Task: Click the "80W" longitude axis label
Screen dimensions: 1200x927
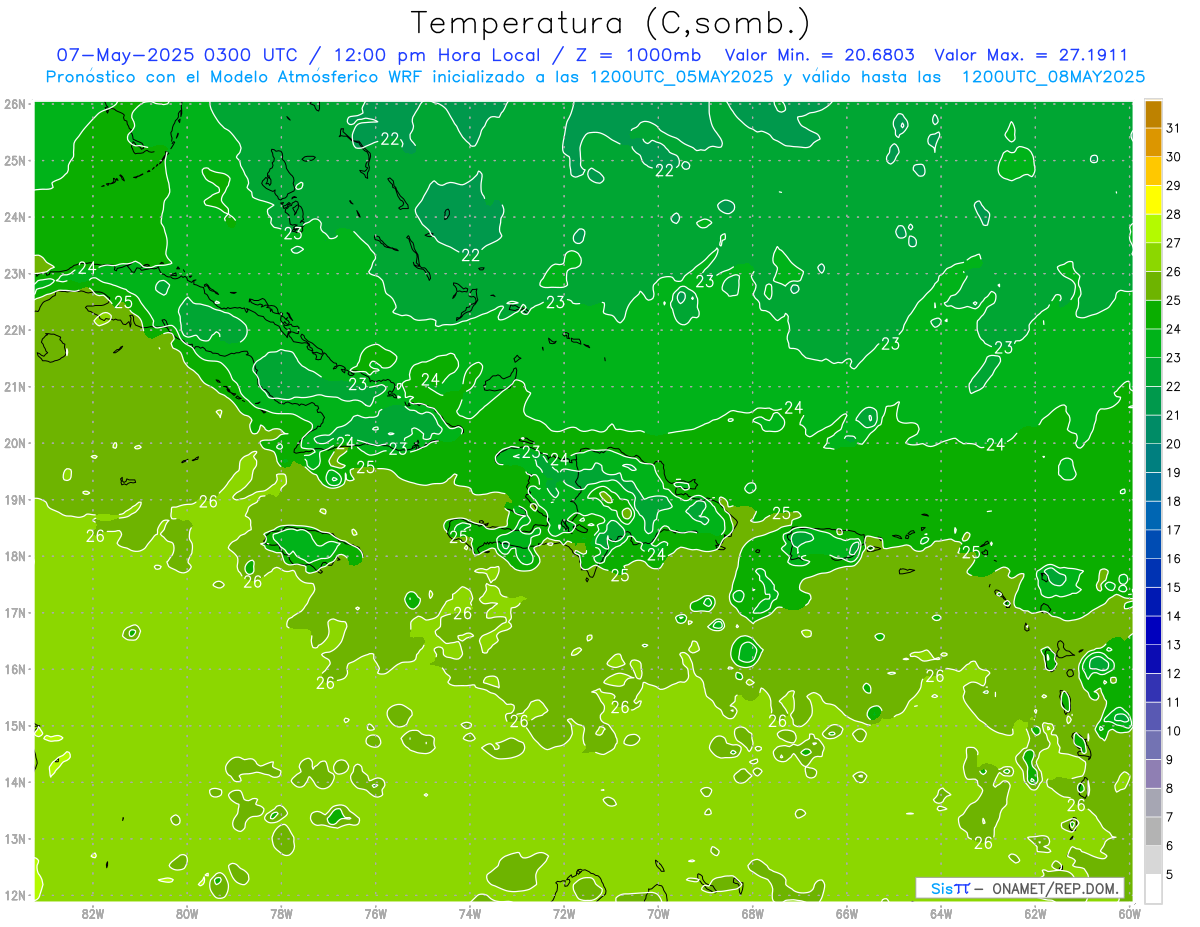Action: pos(187,913)
